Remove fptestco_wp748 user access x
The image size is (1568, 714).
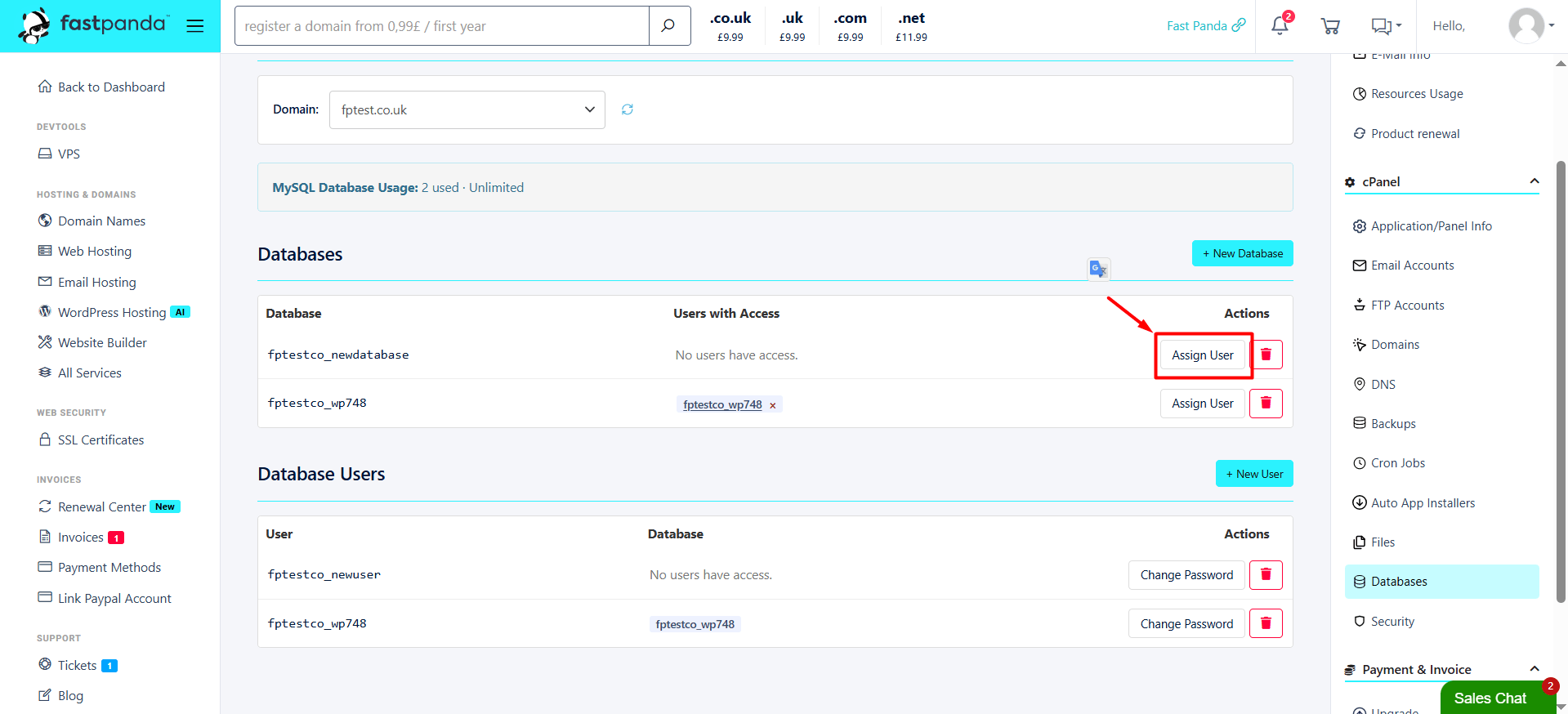click(x=773, y=405)
